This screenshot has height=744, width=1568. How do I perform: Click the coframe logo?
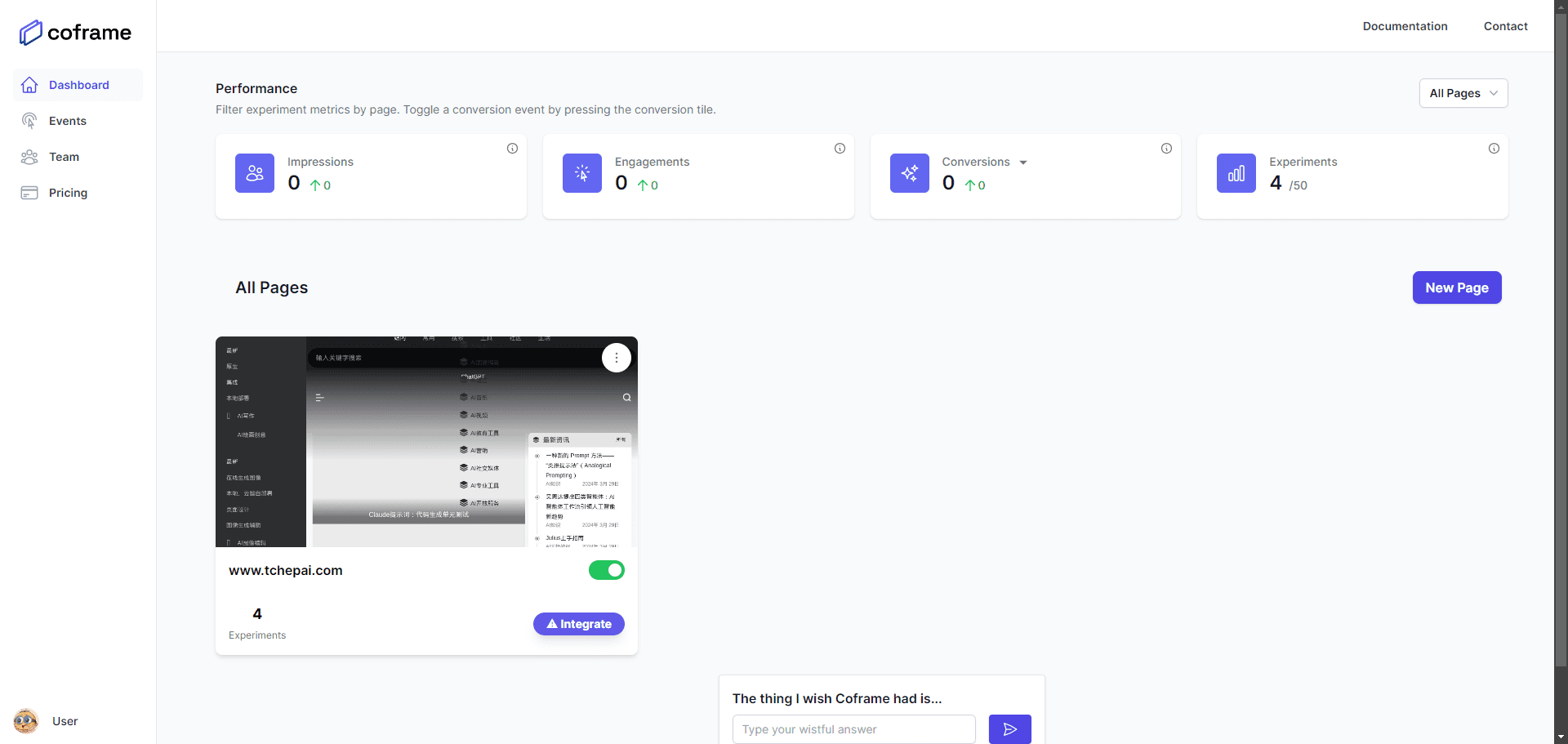(75, 33)
